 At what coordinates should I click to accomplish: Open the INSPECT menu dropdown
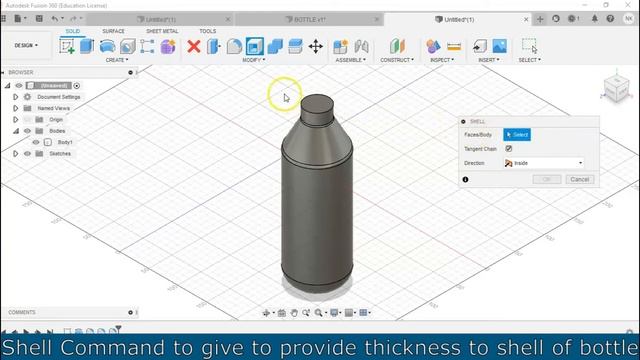click(x=442, y=60)
